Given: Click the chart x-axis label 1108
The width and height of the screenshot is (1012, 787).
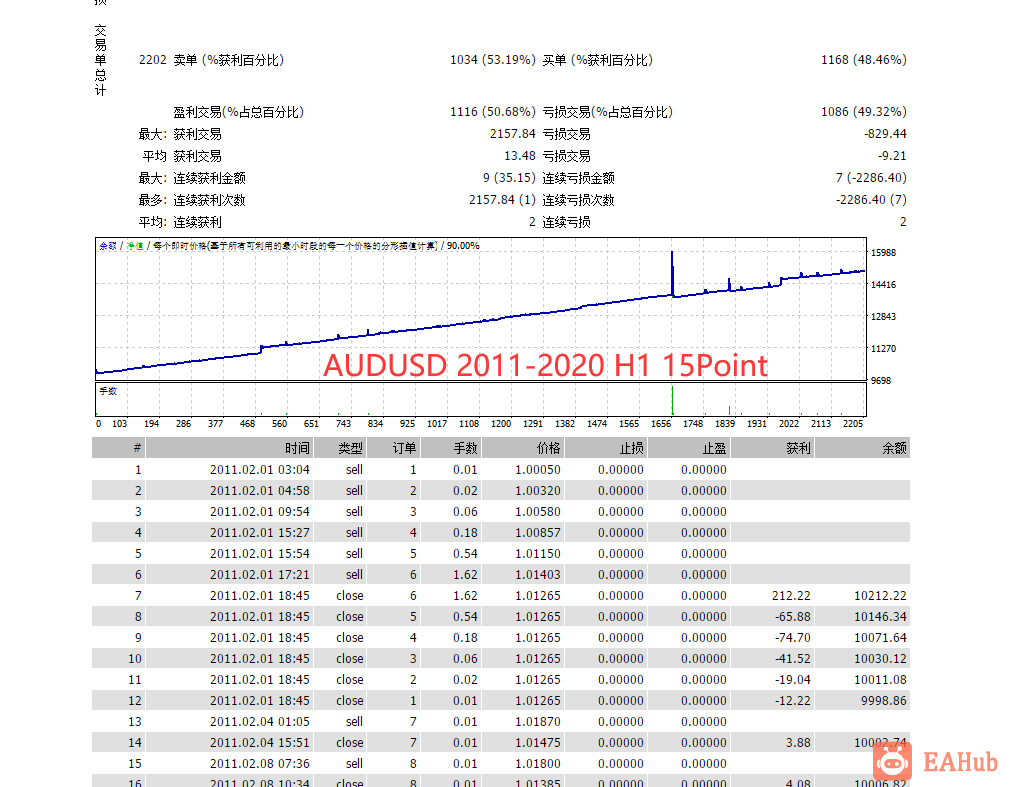Looking at the screenshot, I should 469,424.
